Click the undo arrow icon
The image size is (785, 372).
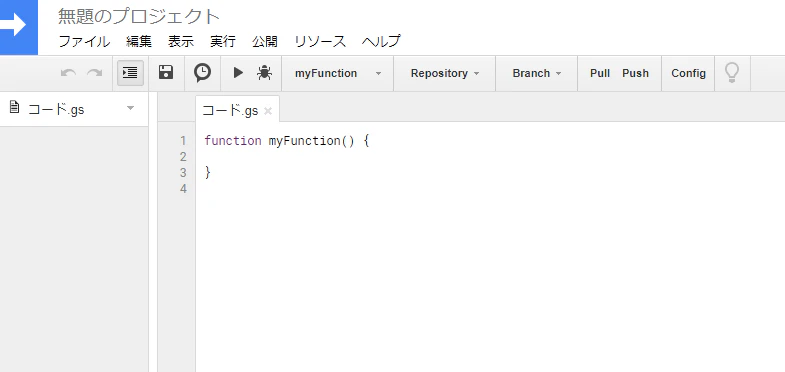(68, 73)
